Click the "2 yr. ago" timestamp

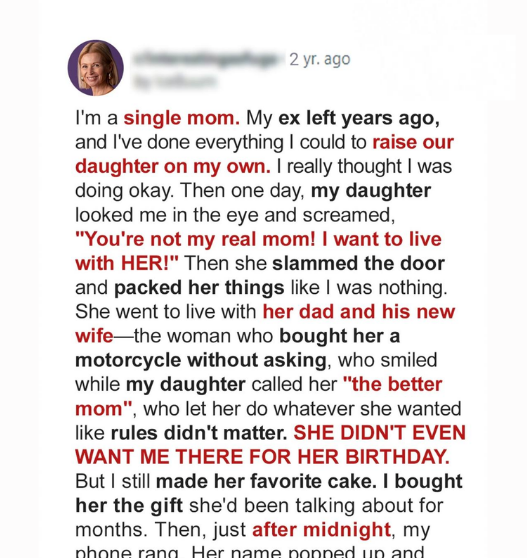(320, 59)
